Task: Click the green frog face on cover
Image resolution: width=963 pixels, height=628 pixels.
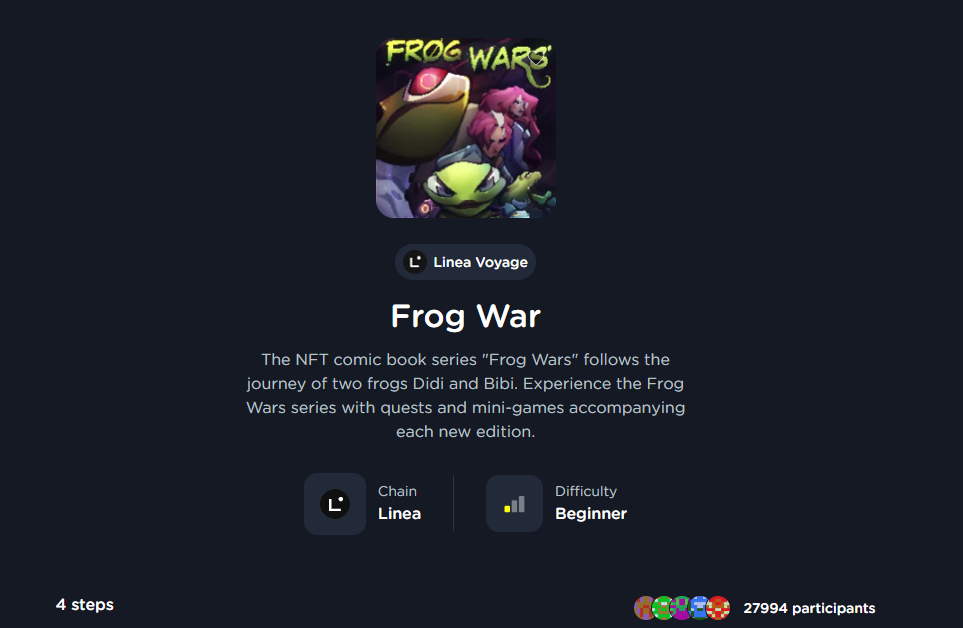Action: [465, 185]
